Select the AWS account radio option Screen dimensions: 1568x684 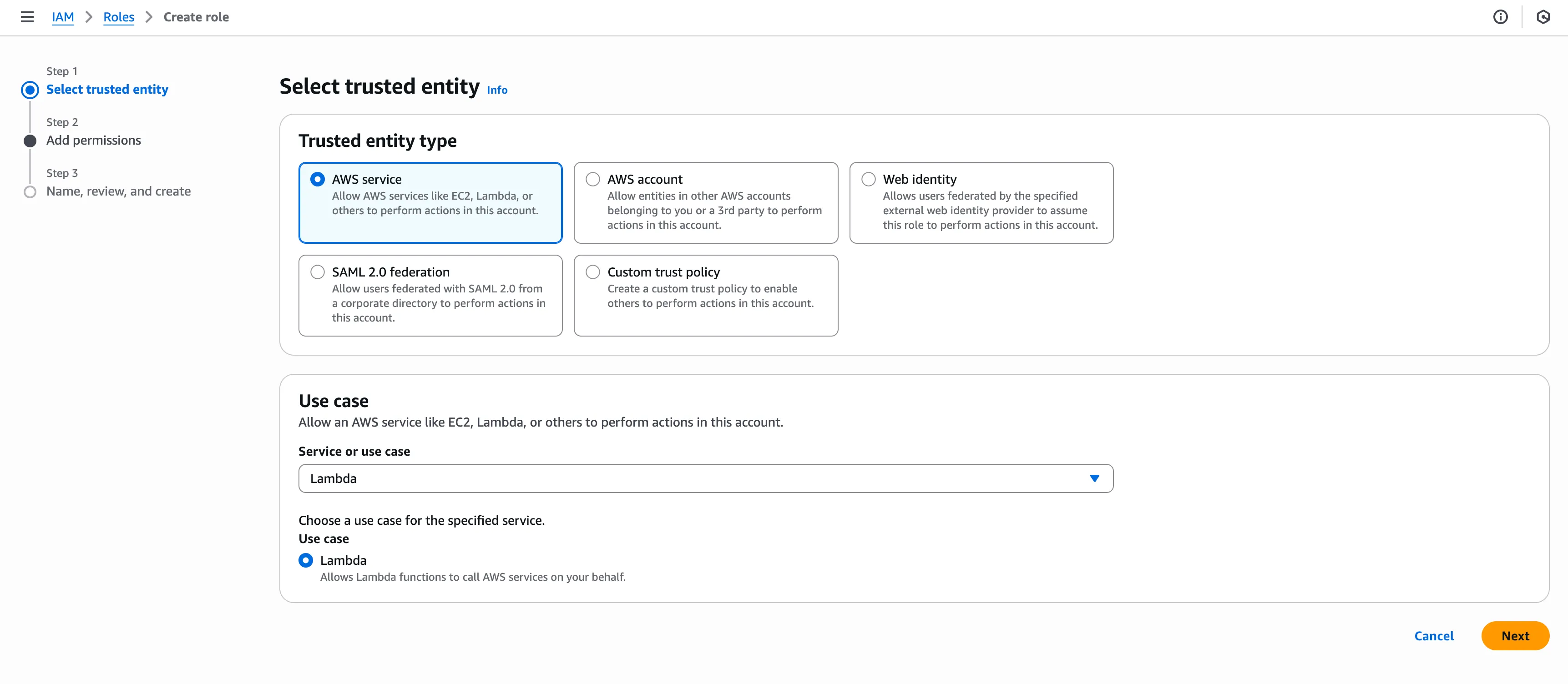point(592,180)
